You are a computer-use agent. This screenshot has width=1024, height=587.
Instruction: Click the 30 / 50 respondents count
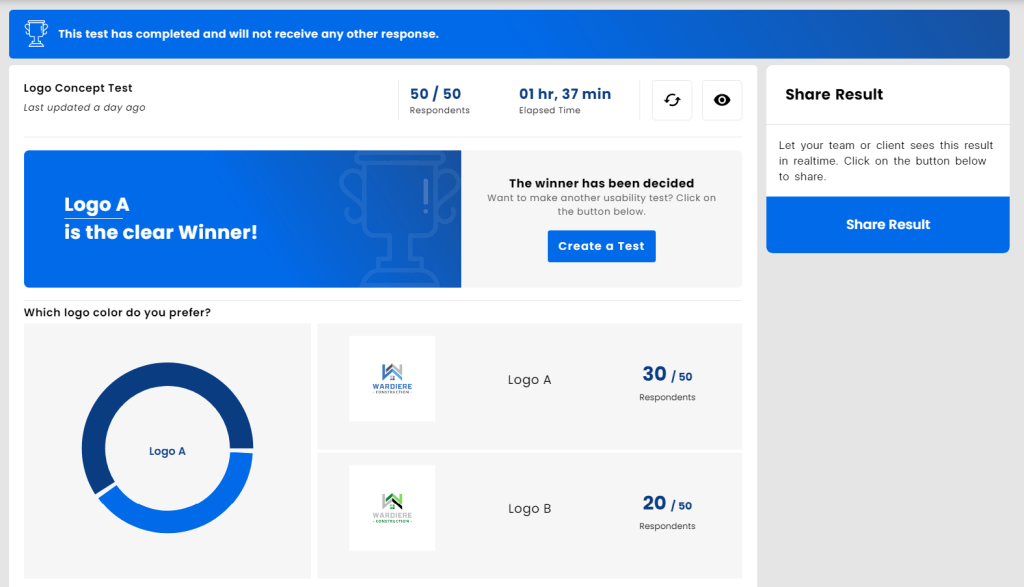[667, 375]
